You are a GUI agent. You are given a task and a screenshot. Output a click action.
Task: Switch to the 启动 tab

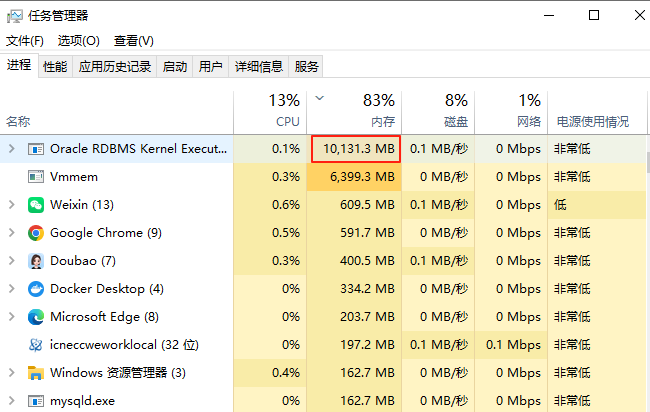point(175,66)
